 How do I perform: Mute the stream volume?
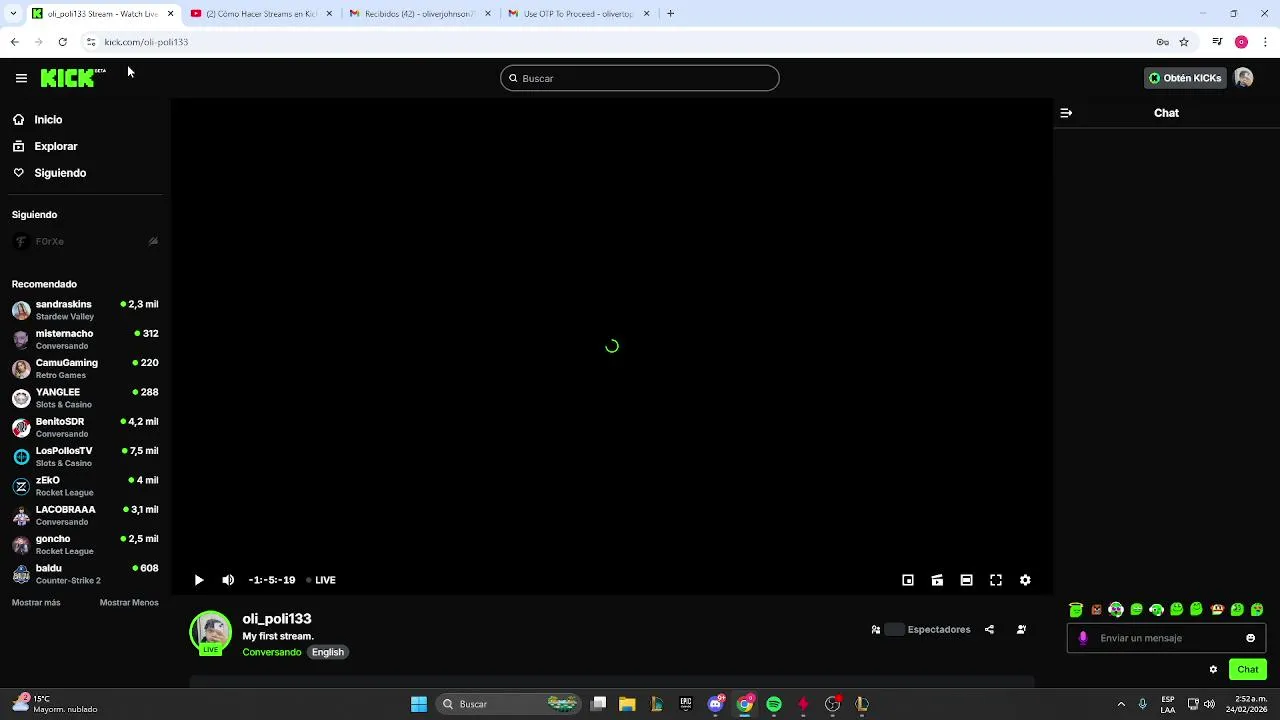[228, 580]
